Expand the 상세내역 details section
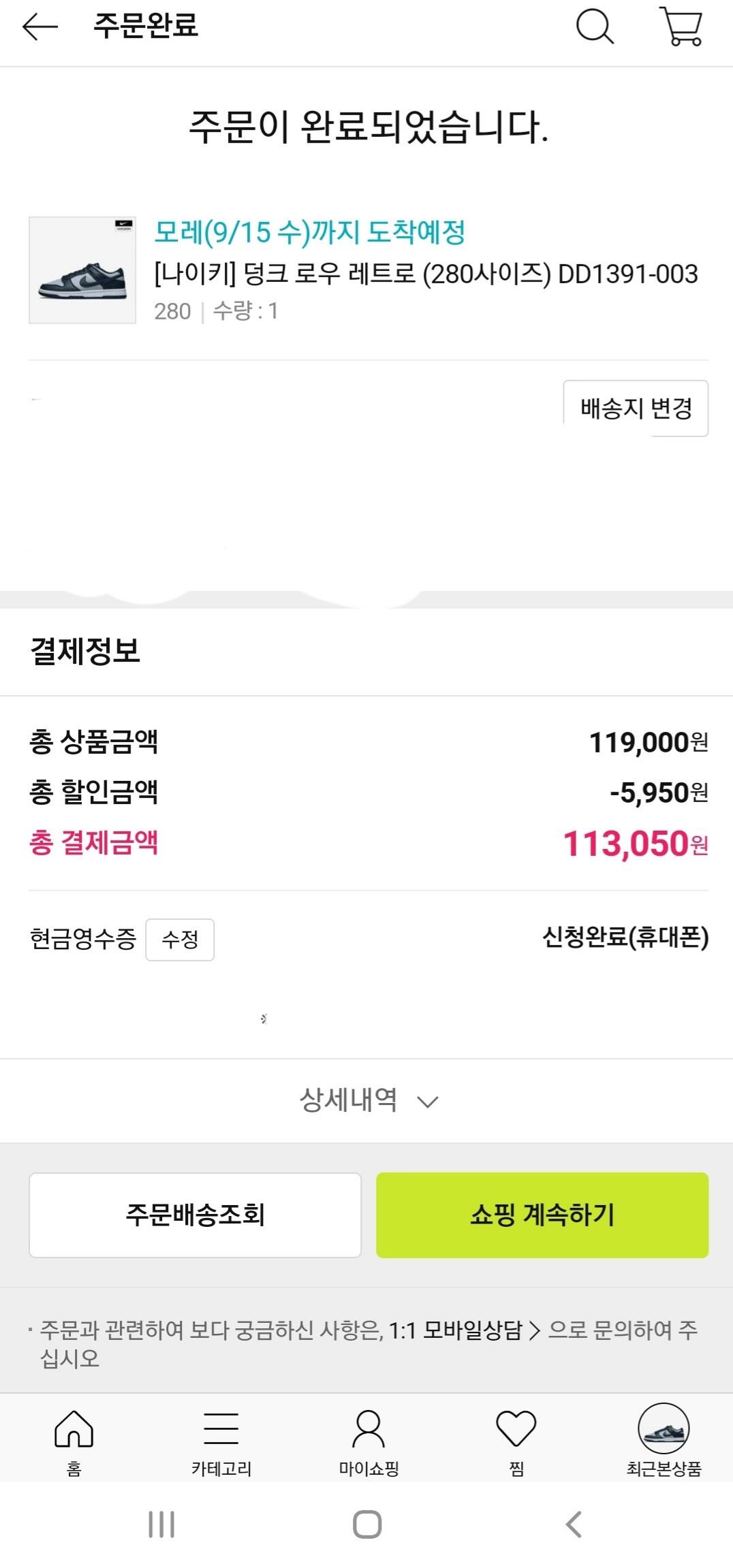 (x=349, y=1100)
